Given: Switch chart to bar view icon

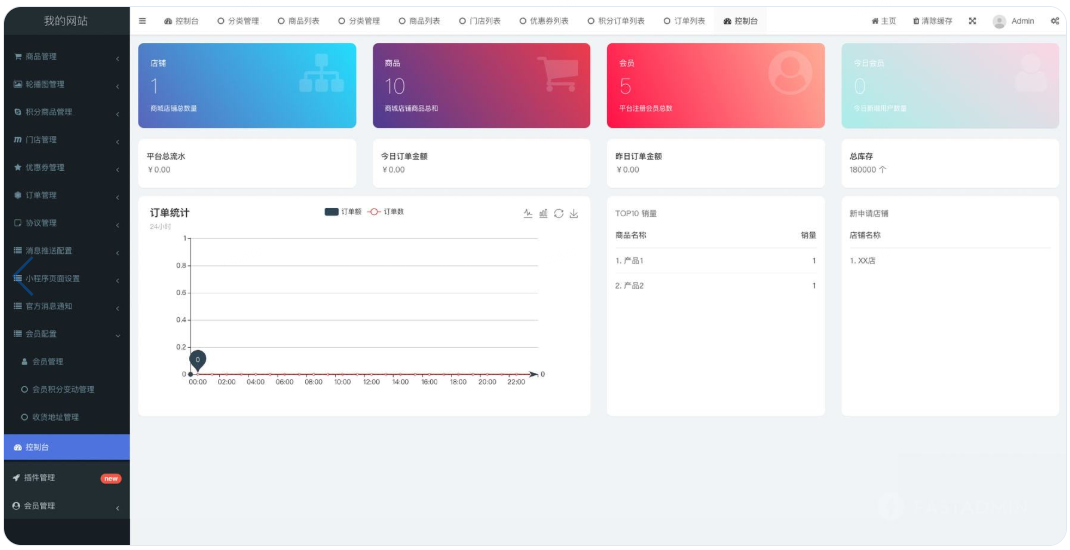Looking at the screenshot, I should click(543, 213).
